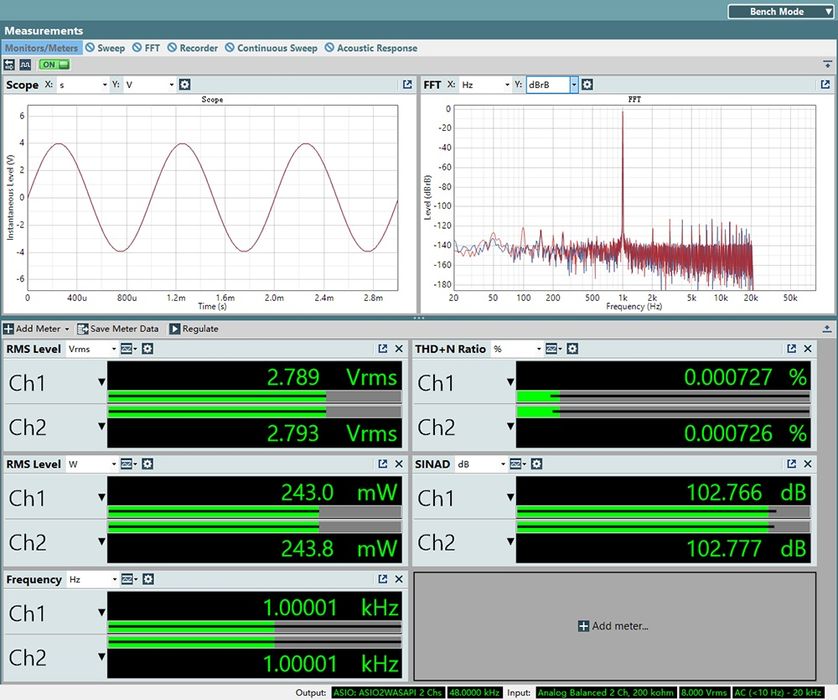Close the THD+N Ratio meter
This screenshot has height=700, width=838.
pos(808,349)
